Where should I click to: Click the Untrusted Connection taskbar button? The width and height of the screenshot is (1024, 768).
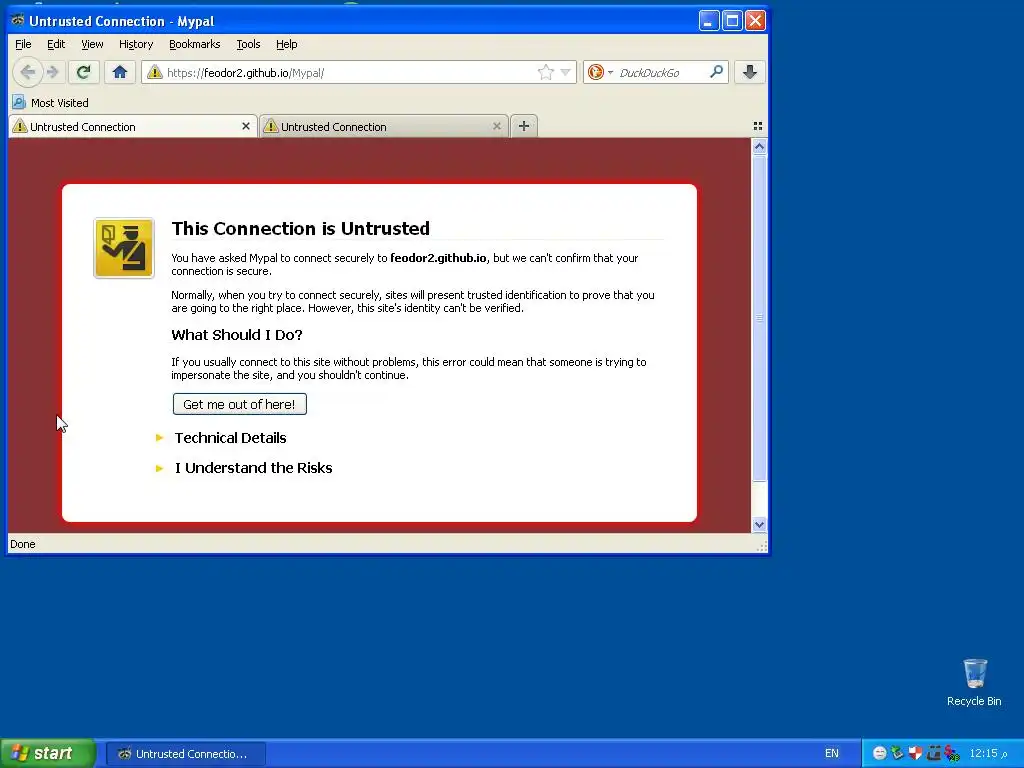[x=185, y=754]
